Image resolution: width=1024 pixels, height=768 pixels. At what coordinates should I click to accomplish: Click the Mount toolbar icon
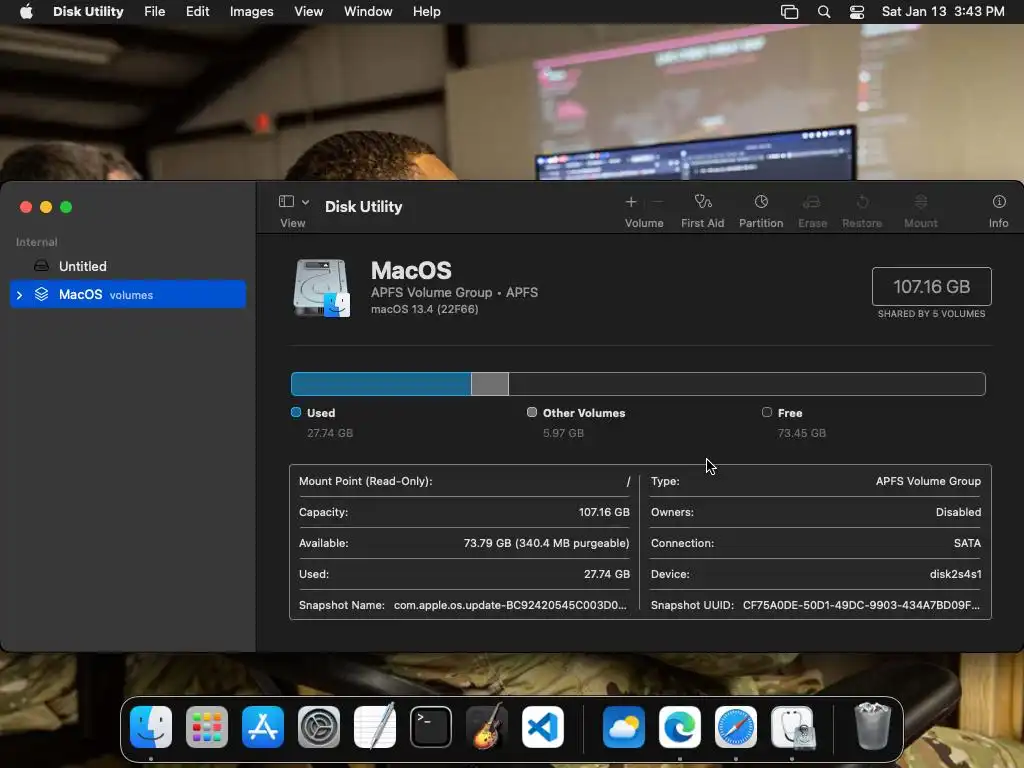921,202
